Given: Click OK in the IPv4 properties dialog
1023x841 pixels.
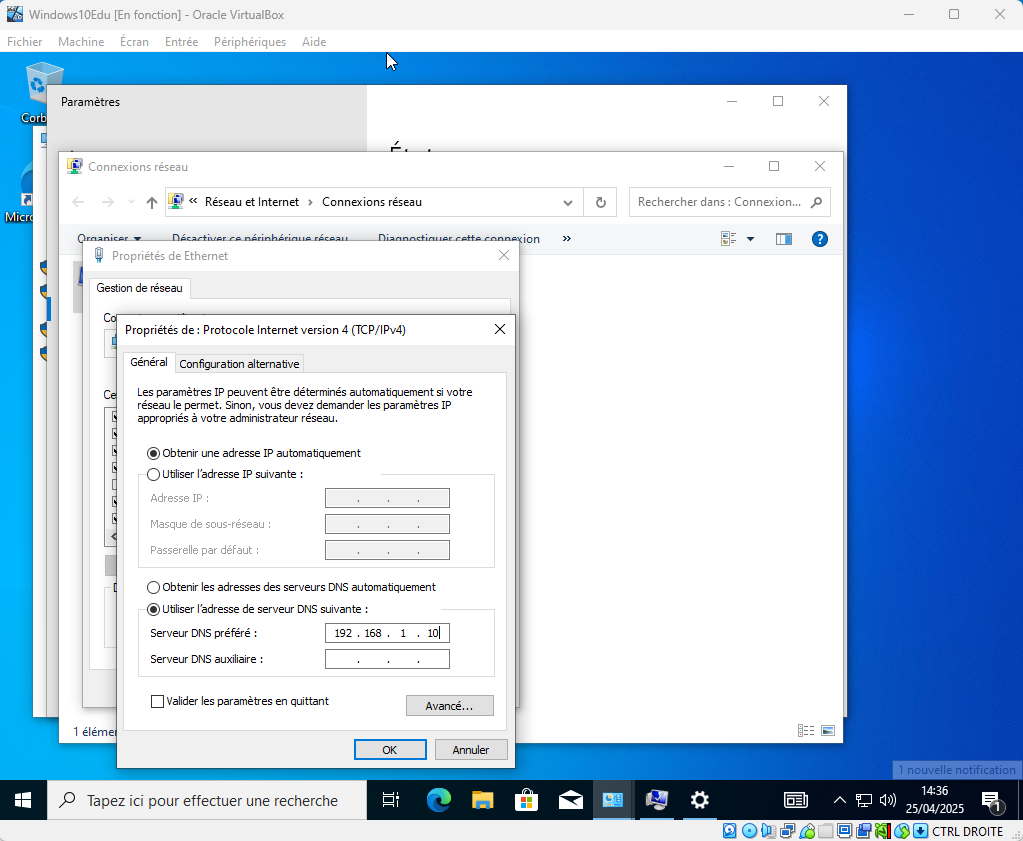Looking at the screenshot, I should click(x=390, y=750).
